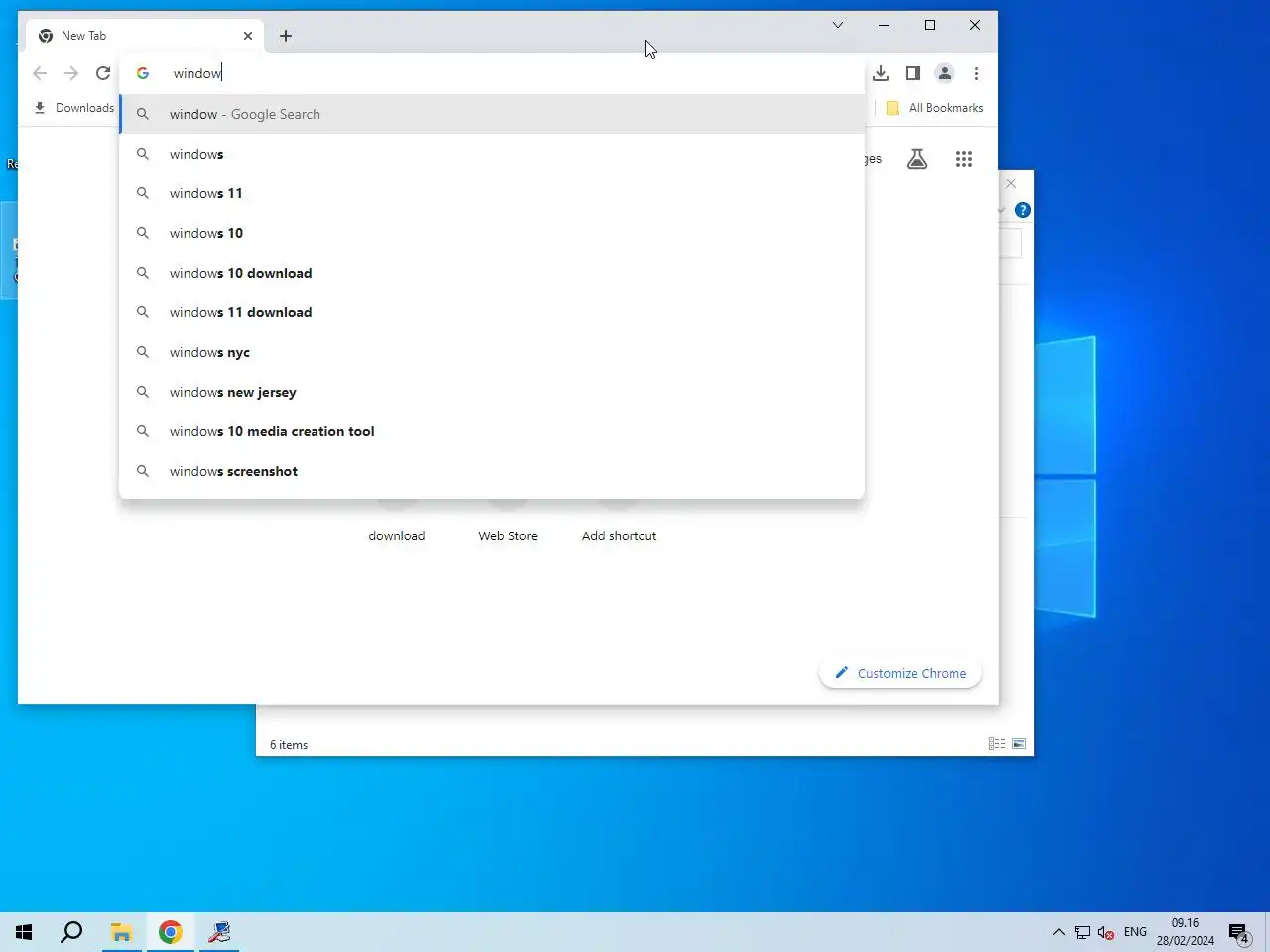Open the muted volume tray icon

(x=1107, y=932)
